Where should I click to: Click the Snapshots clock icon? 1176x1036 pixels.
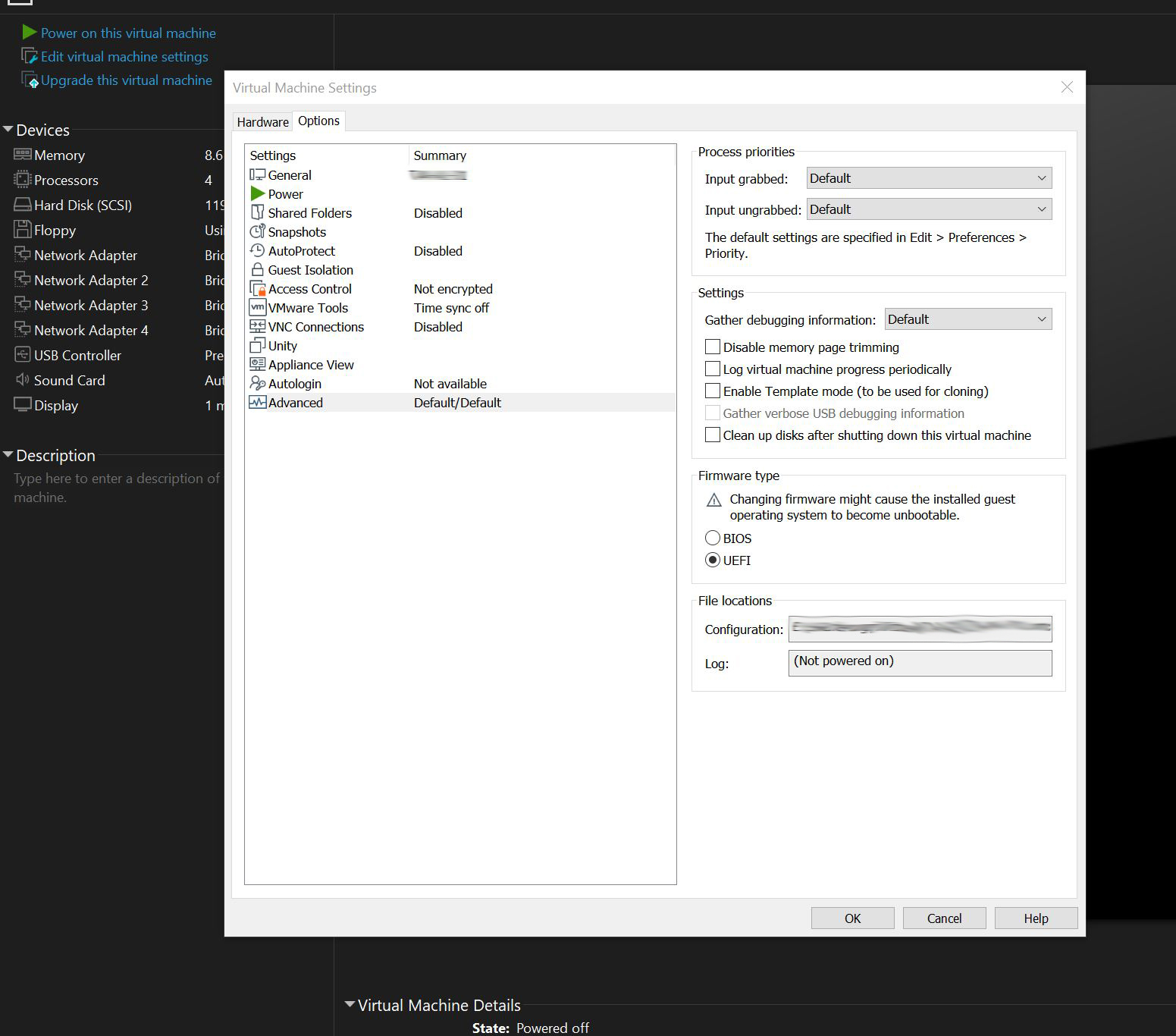point(258,232)
